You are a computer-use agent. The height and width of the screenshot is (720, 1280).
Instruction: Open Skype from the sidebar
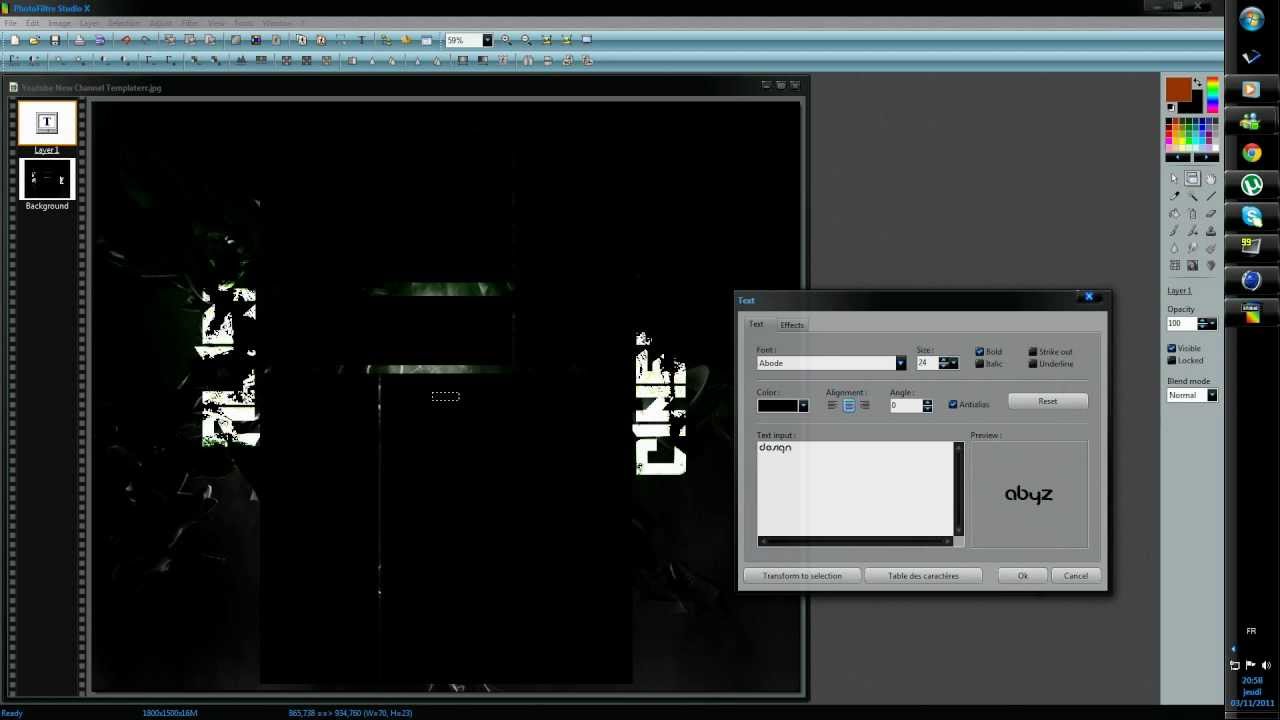coord(1252,216)
